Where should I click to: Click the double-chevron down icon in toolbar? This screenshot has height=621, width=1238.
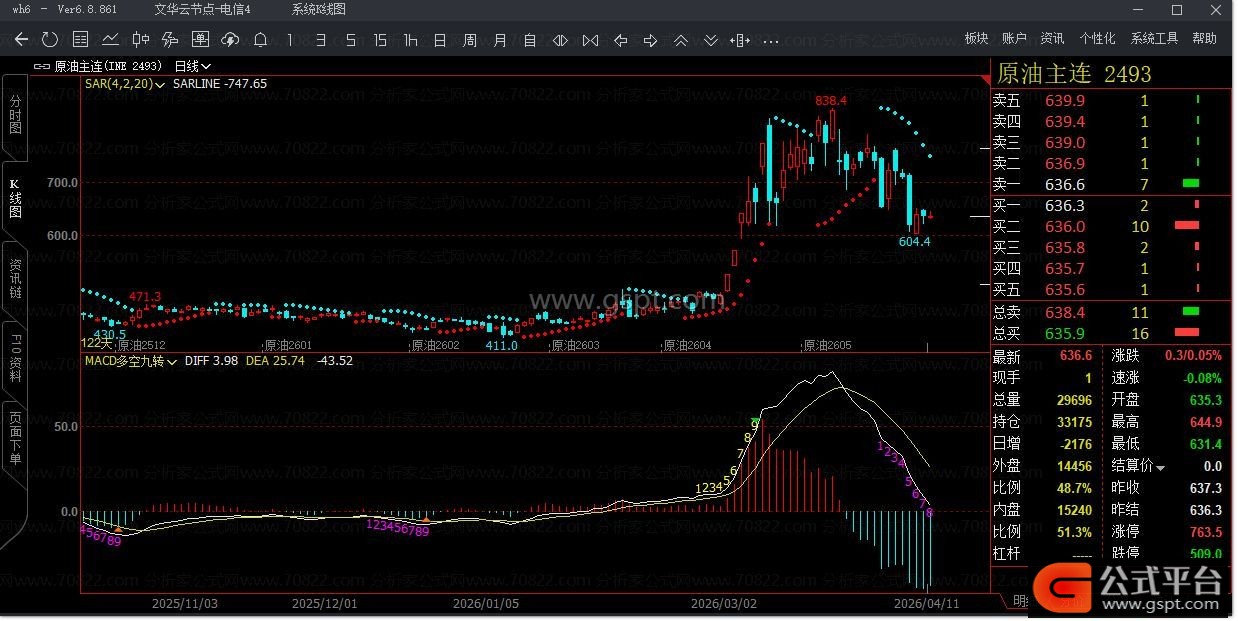[x=710, y=40]
